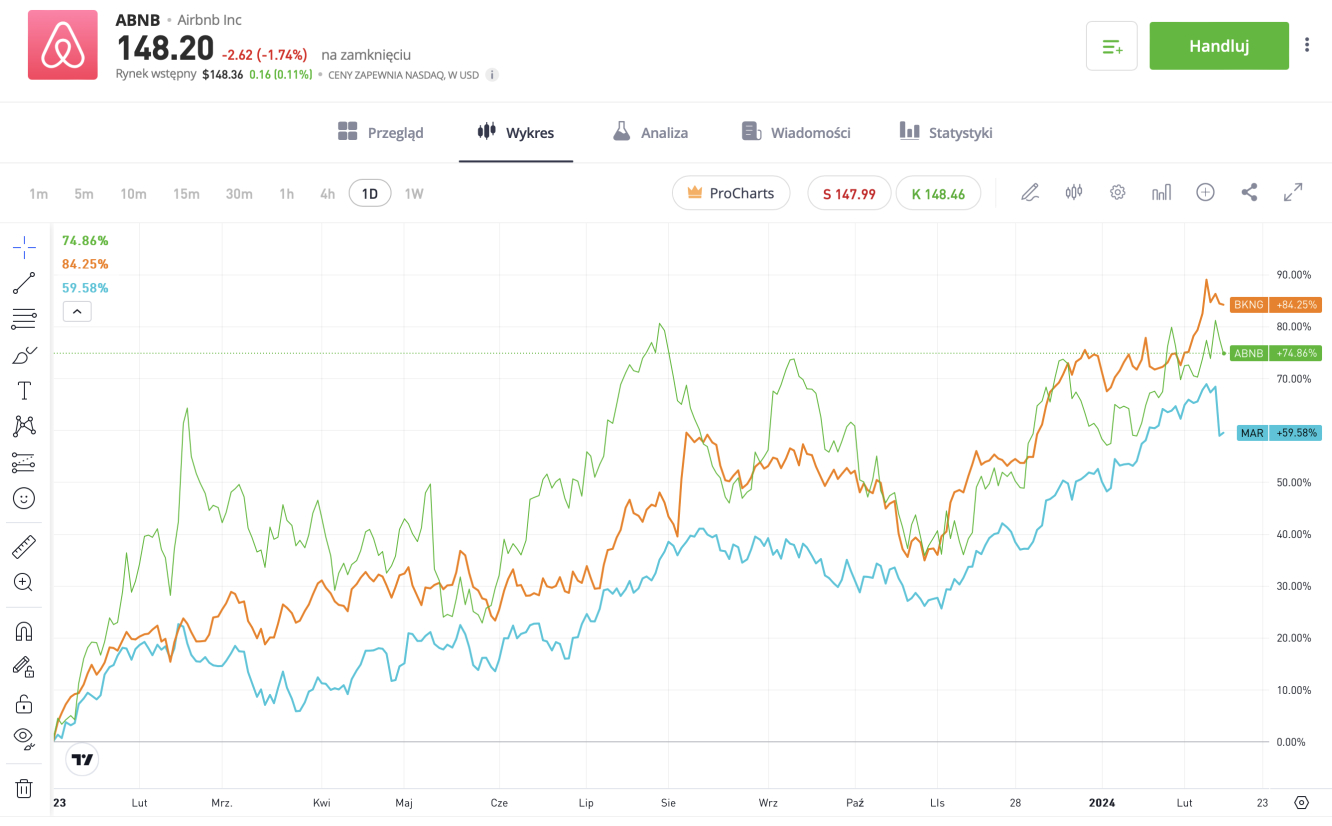The width and height of the screenshot is (1332, 826).
Task: Select the 4h timeframe
Action: point(327,194)
